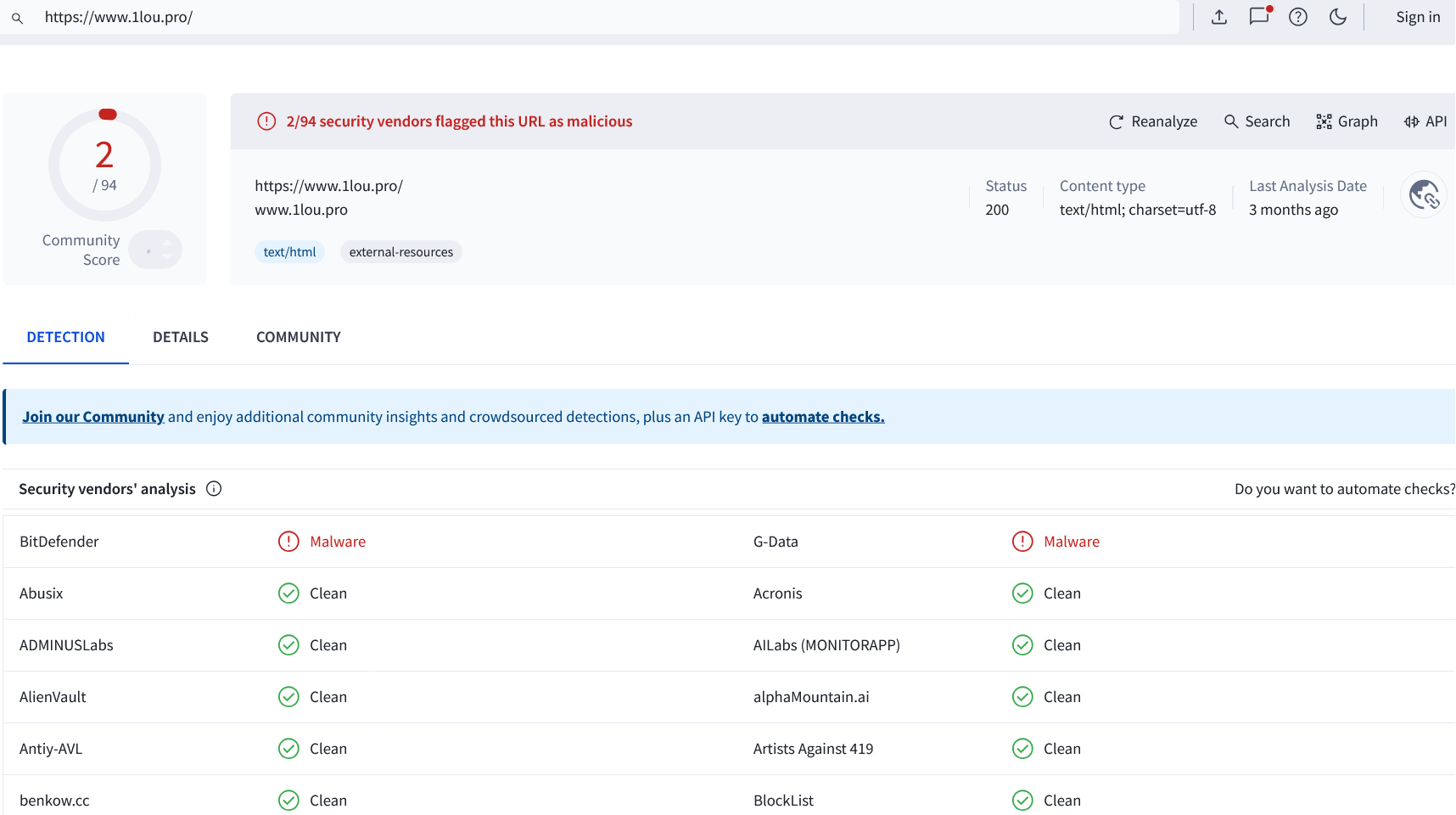Follow the automate checks. link
The image size is (1456, 815).
click(823, 417)
